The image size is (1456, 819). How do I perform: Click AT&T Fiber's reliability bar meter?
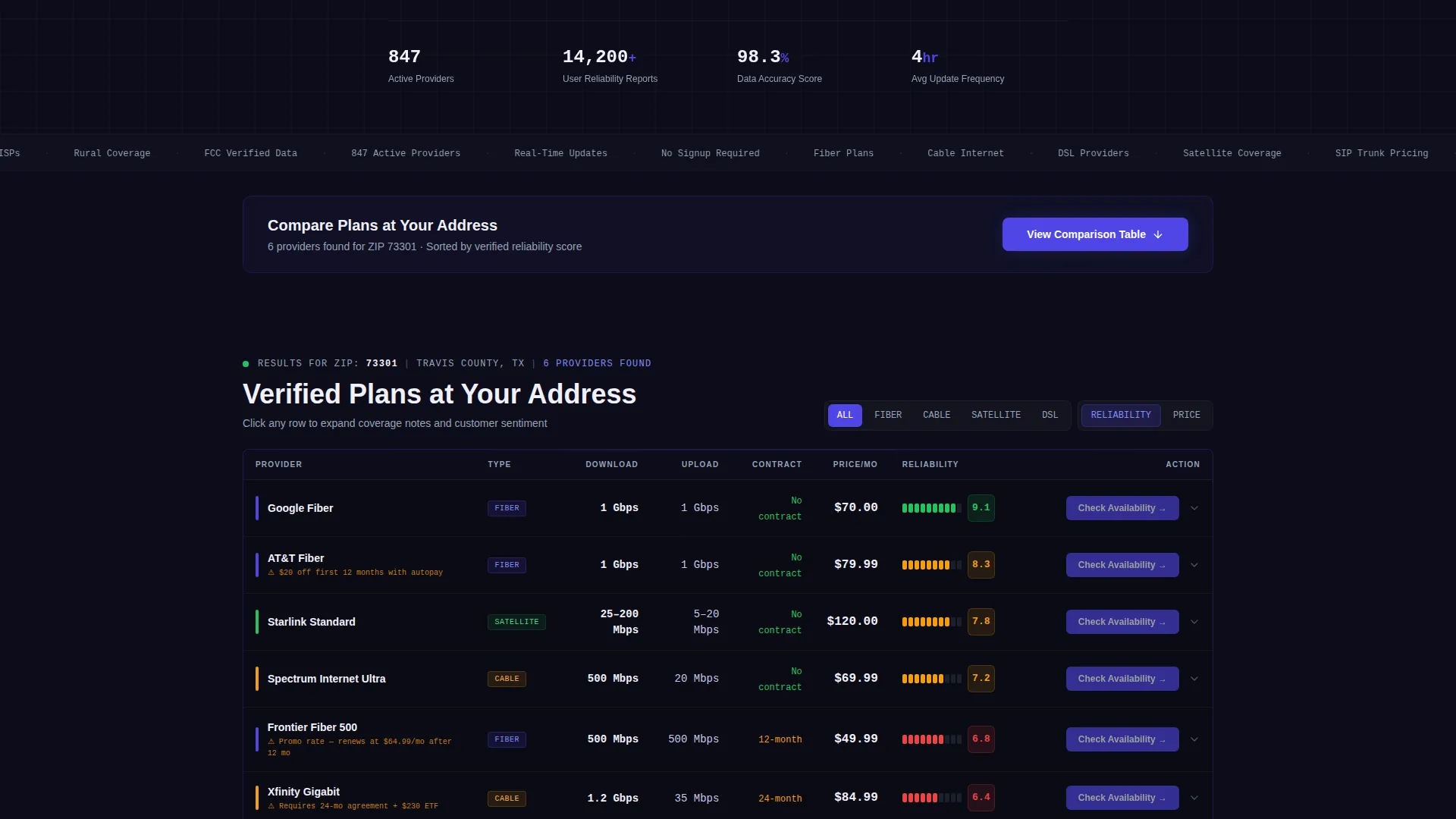click(931, 565)
